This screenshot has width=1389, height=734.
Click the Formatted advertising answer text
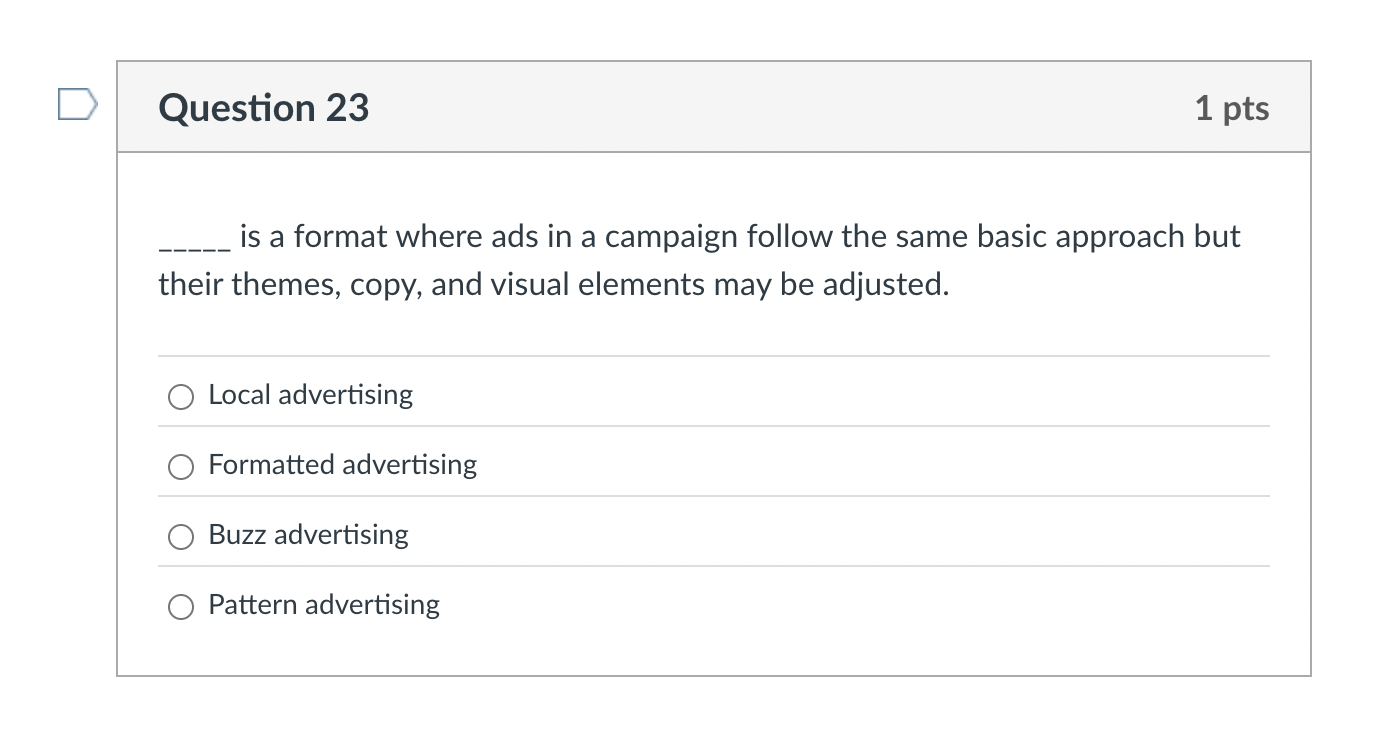342,465
